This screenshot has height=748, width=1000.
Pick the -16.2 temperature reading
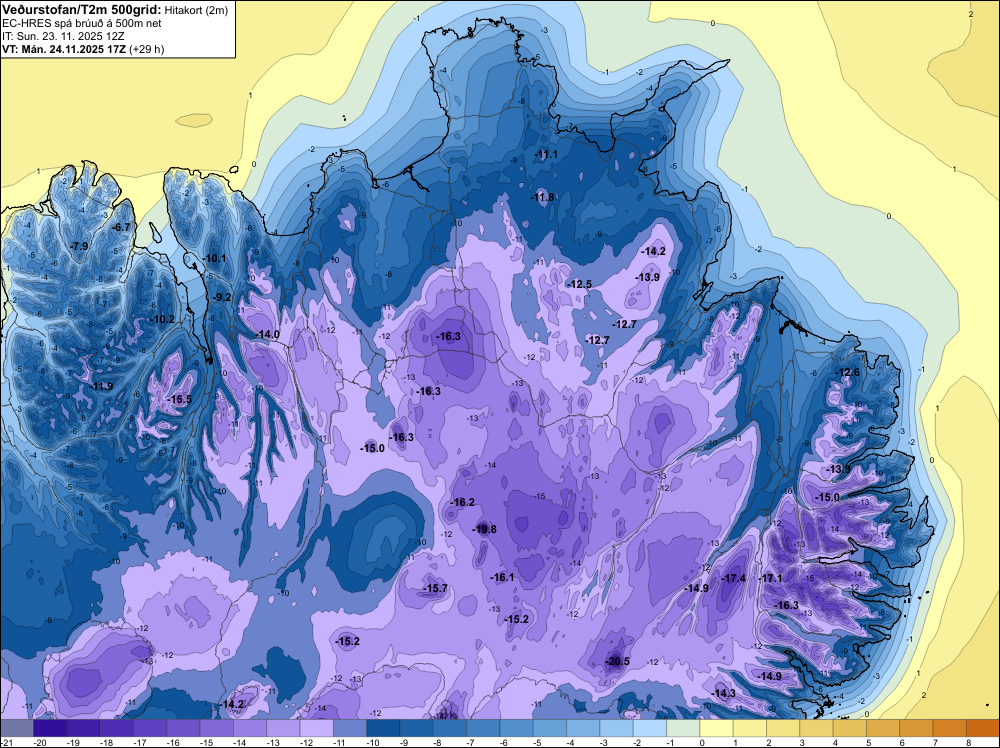click(463, 502)
